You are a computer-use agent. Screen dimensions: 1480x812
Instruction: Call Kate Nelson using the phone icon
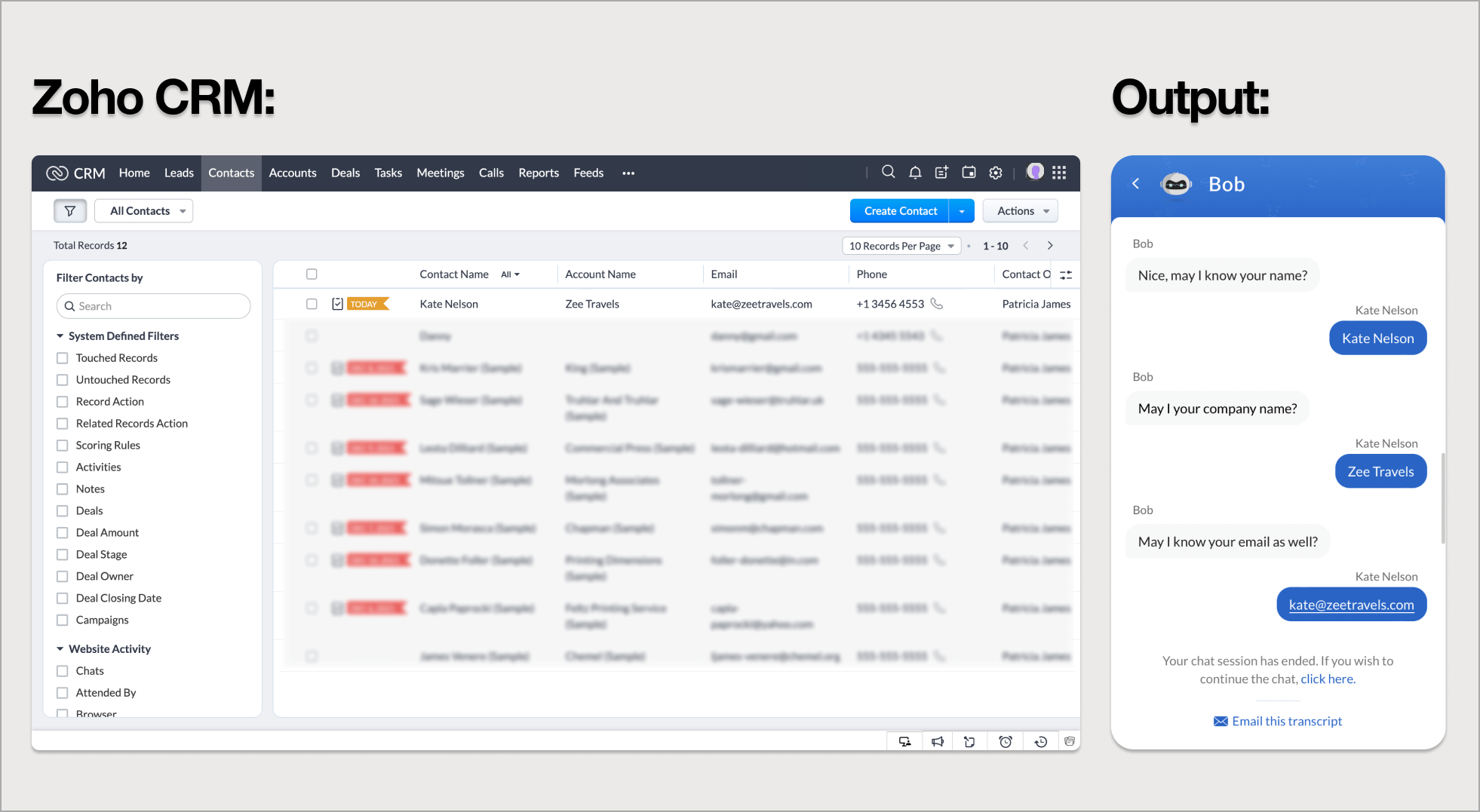tap(936, 304)
